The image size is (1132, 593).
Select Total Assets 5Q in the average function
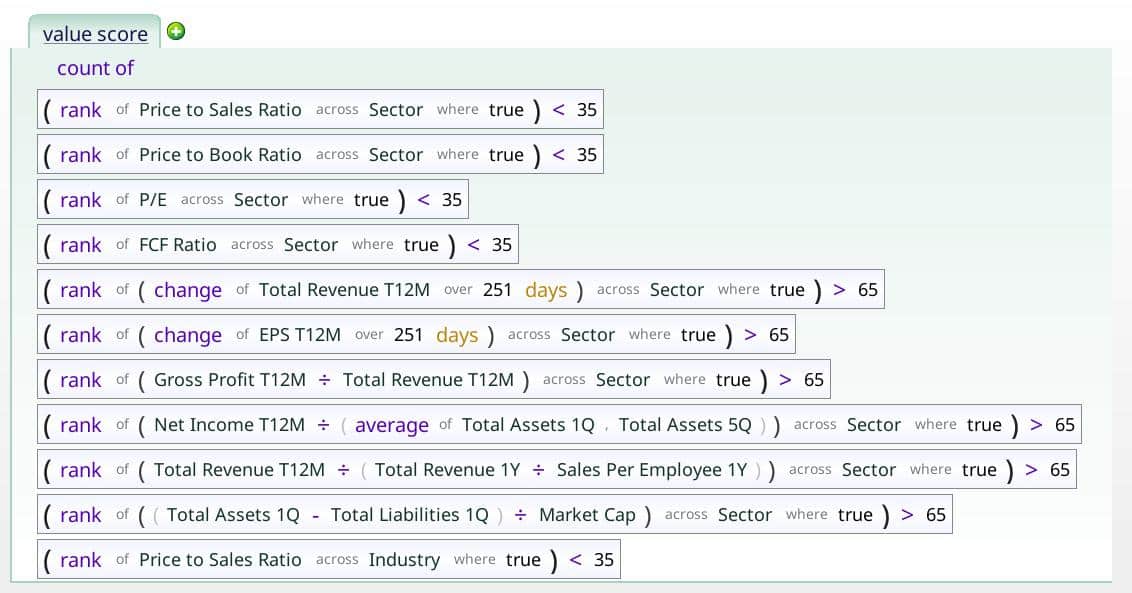685,425
